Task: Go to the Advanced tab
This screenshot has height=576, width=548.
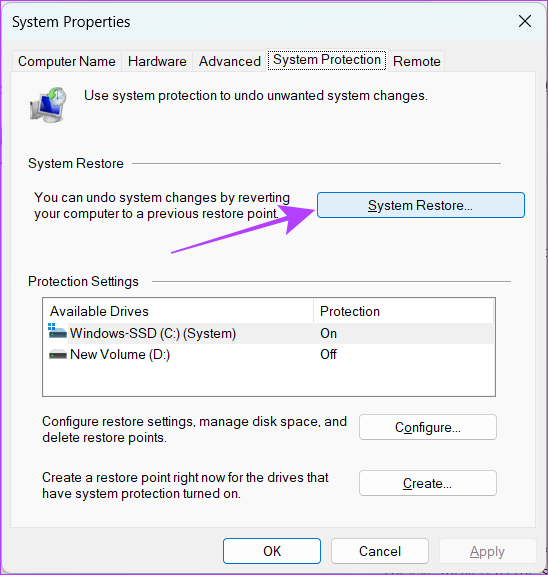Action: point(230,61)
